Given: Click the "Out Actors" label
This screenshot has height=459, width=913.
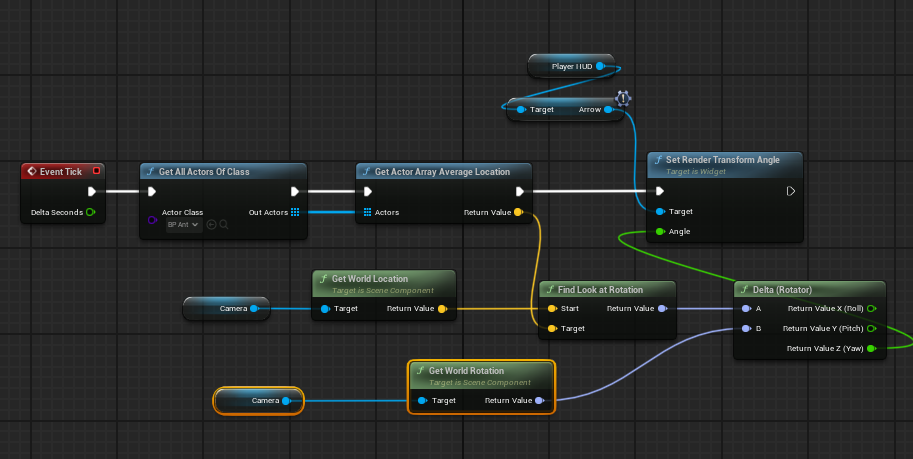Looking at the screenshot, I should pos(268,213).
